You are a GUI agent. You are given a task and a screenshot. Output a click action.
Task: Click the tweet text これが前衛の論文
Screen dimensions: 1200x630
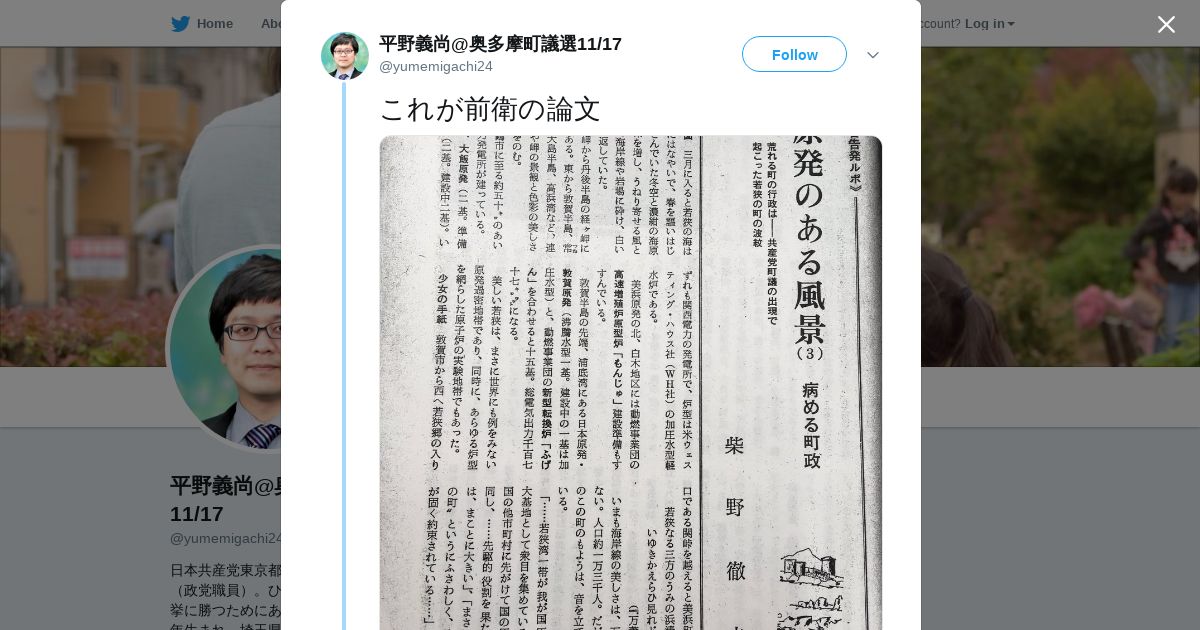pos(490,109)
